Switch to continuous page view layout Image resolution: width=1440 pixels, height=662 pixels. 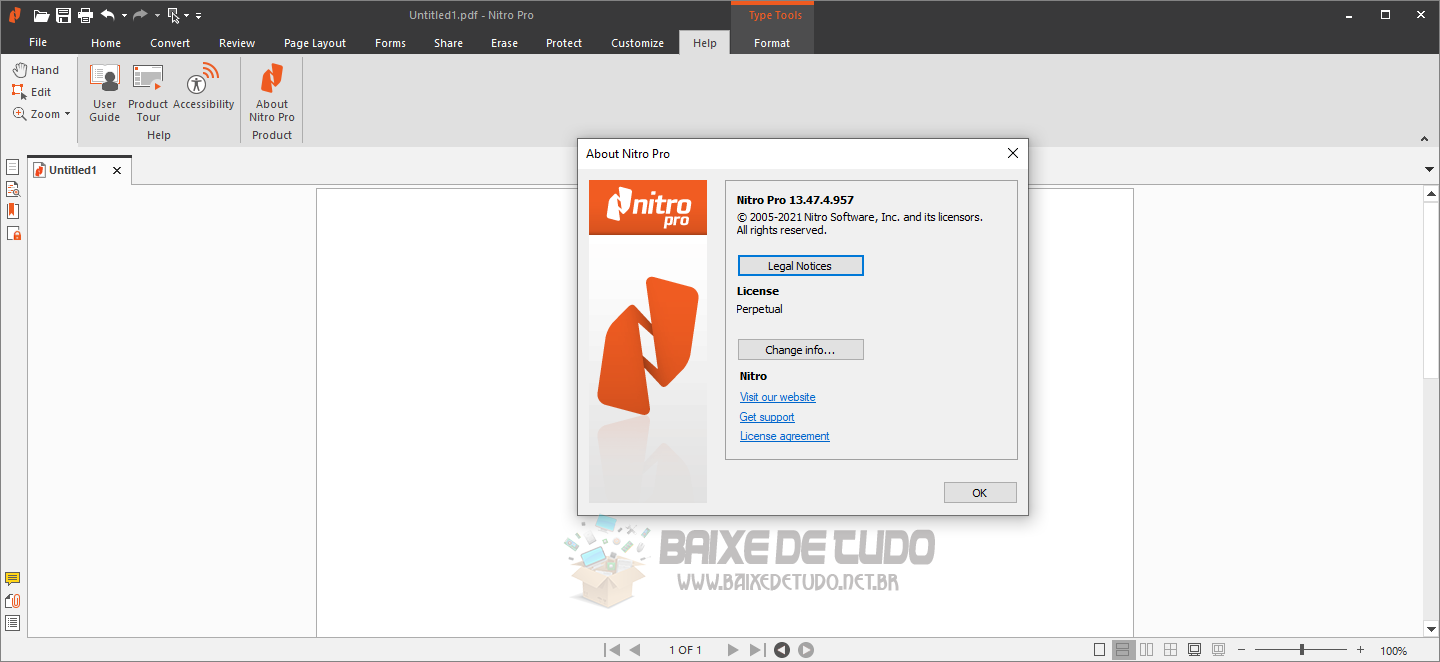tap(1124, 650)
